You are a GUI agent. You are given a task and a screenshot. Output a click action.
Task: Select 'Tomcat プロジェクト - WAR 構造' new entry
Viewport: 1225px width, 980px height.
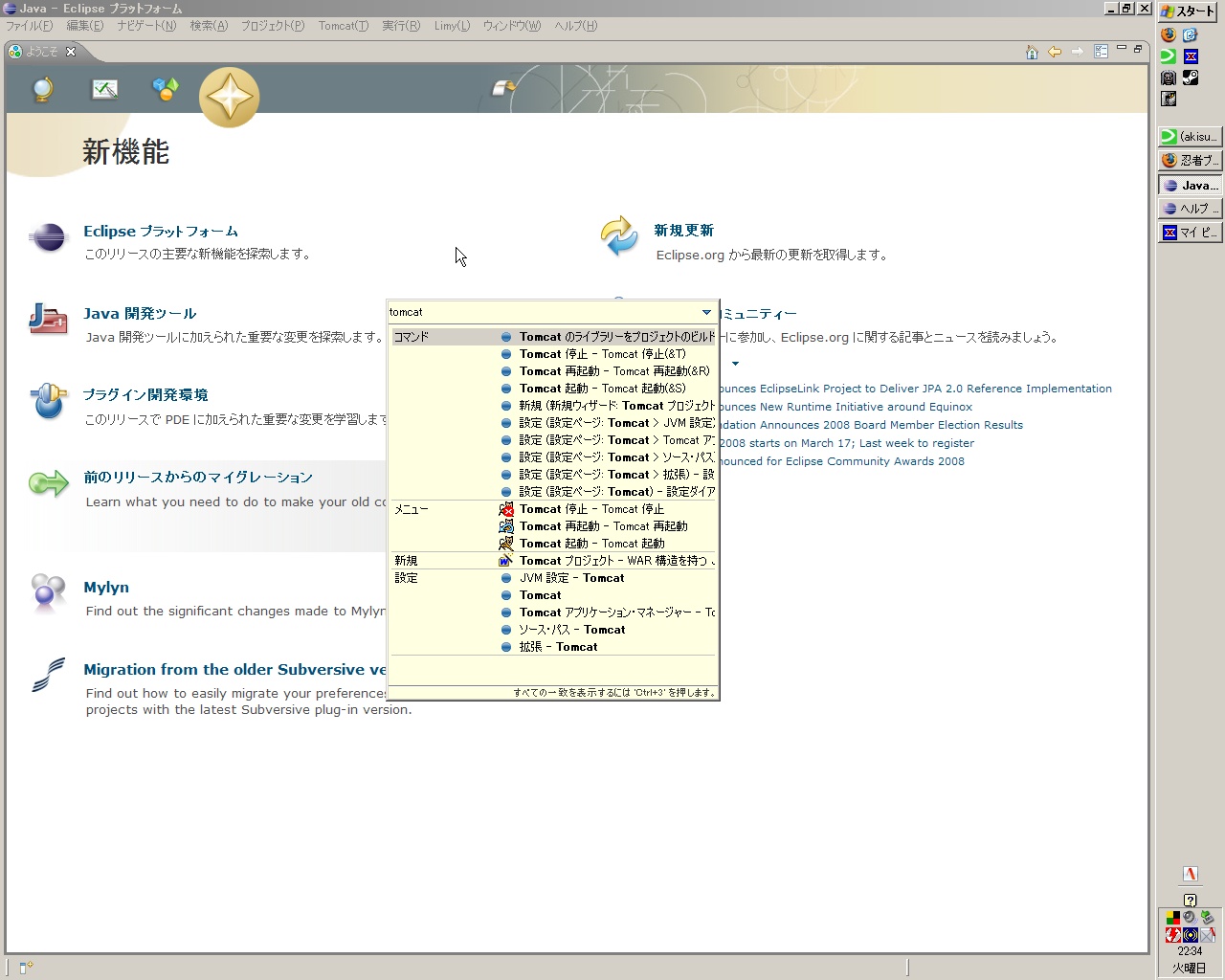click(x=607, y=561)
